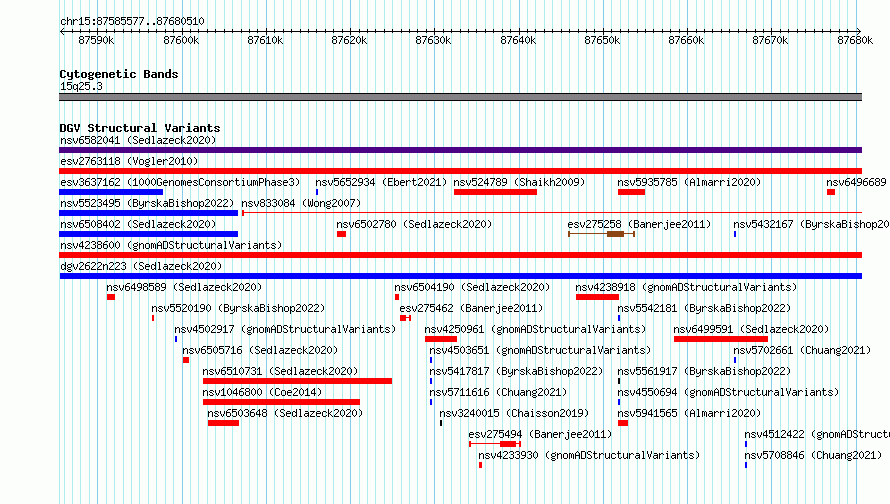The height and width of the screenshot is (504, 890).
Task: Select the red nsv6502780 variant block
Action: click(342, 234)
